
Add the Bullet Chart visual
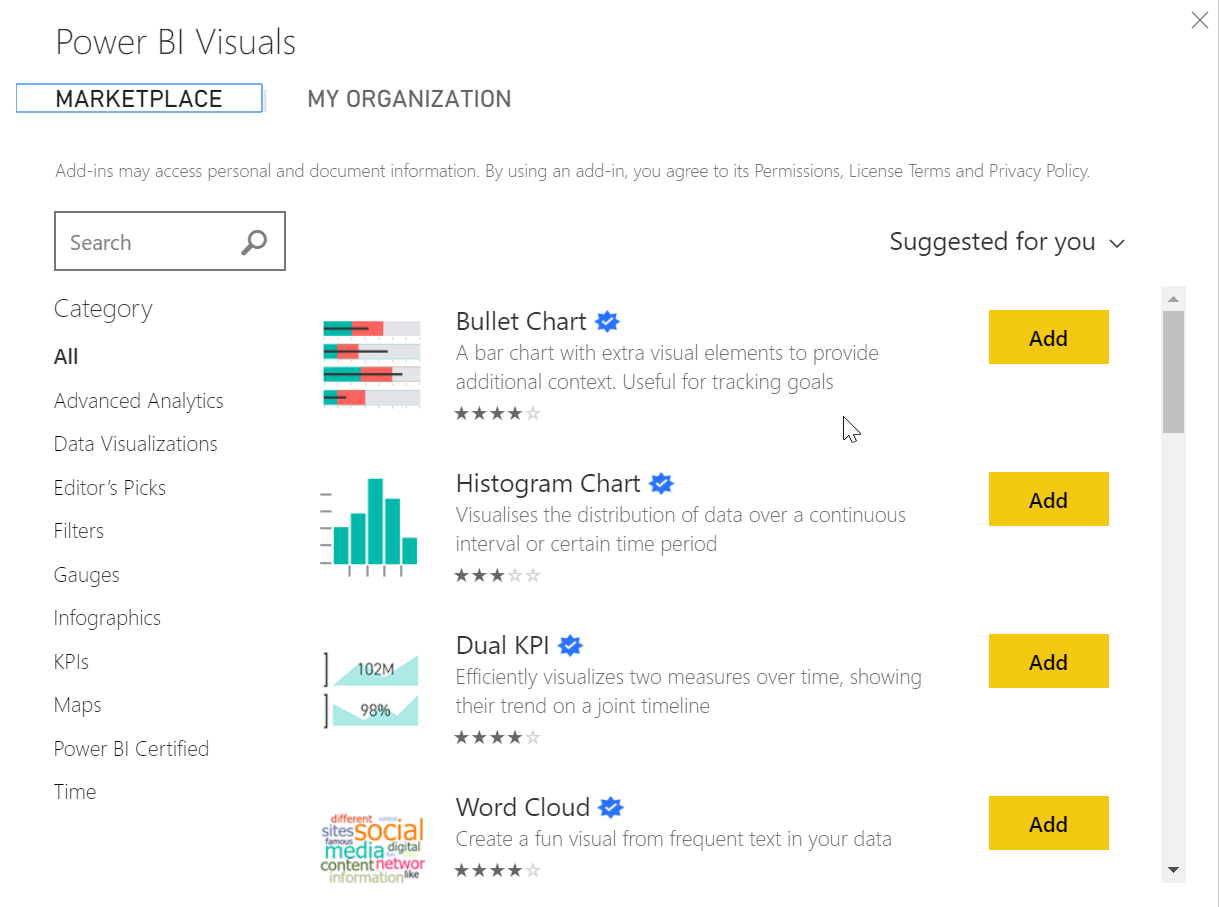(x=1048, y=337)
